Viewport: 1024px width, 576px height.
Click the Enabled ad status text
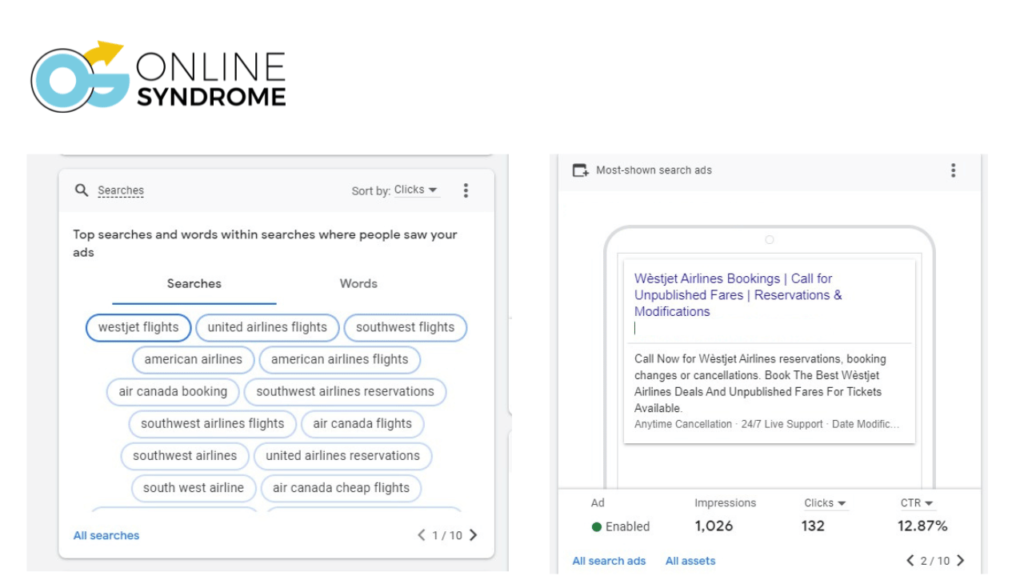(628, 526)
